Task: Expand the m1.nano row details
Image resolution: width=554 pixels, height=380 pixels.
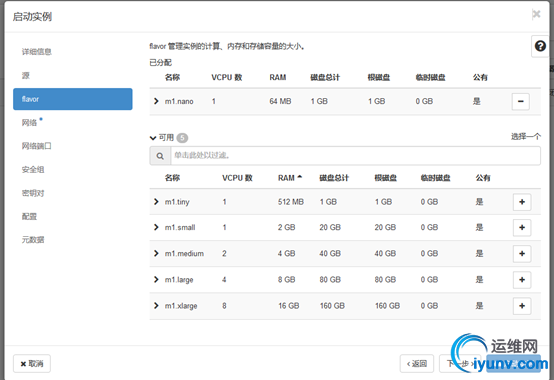Action: pyautogui.click(x=156, y=101)
